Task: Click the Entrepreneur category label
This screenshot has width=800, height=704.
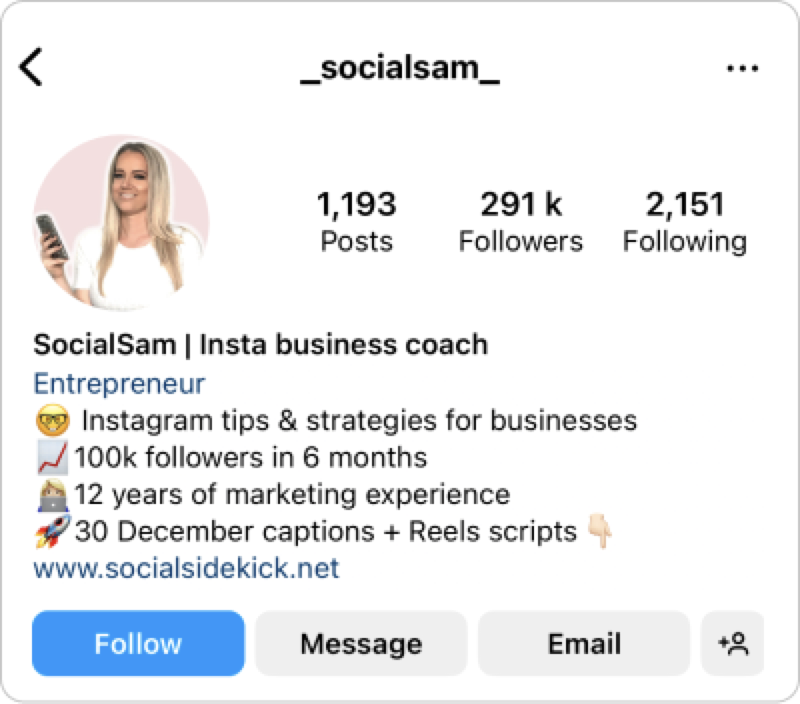Action: (x=119, y=383)
